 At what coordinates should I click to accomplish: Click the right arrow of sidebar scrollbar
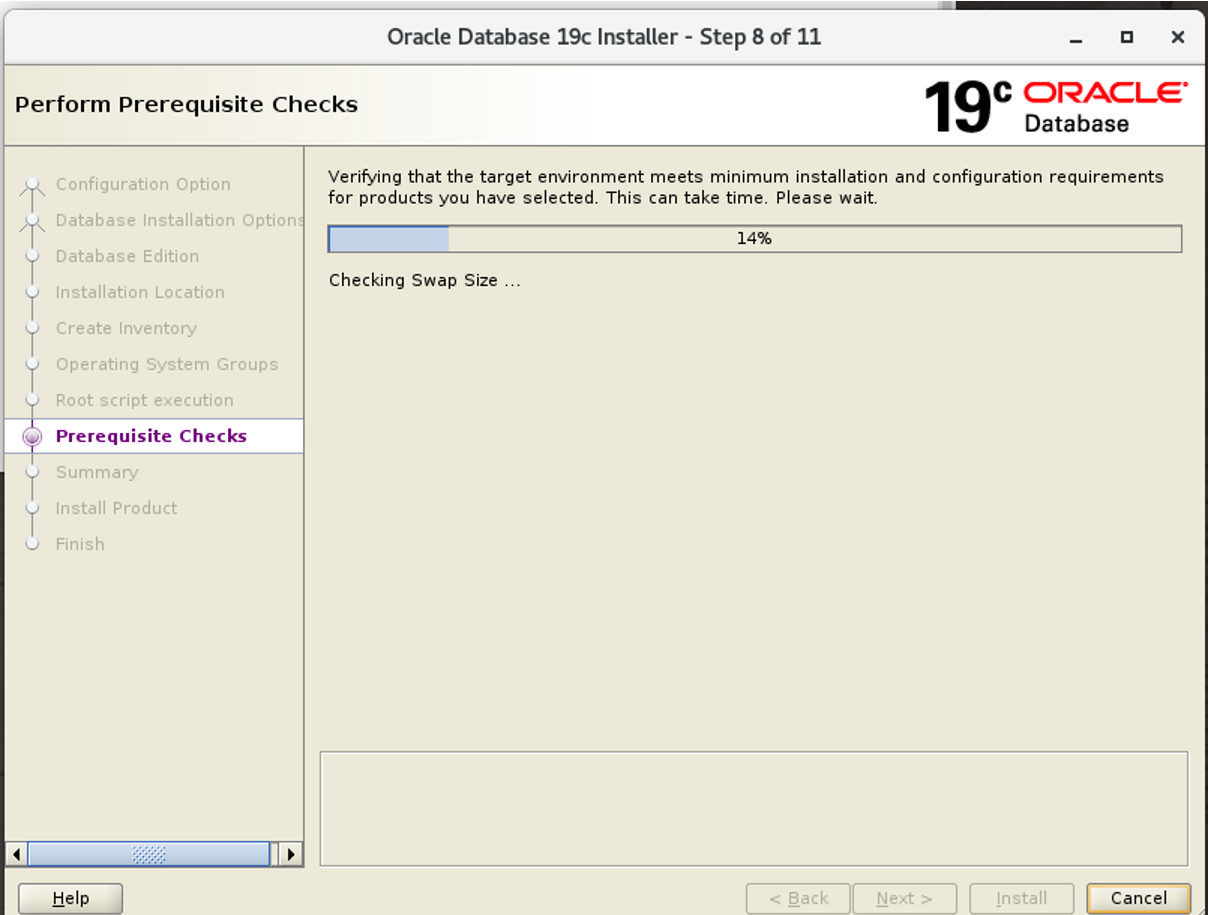[x=290, y=854]
